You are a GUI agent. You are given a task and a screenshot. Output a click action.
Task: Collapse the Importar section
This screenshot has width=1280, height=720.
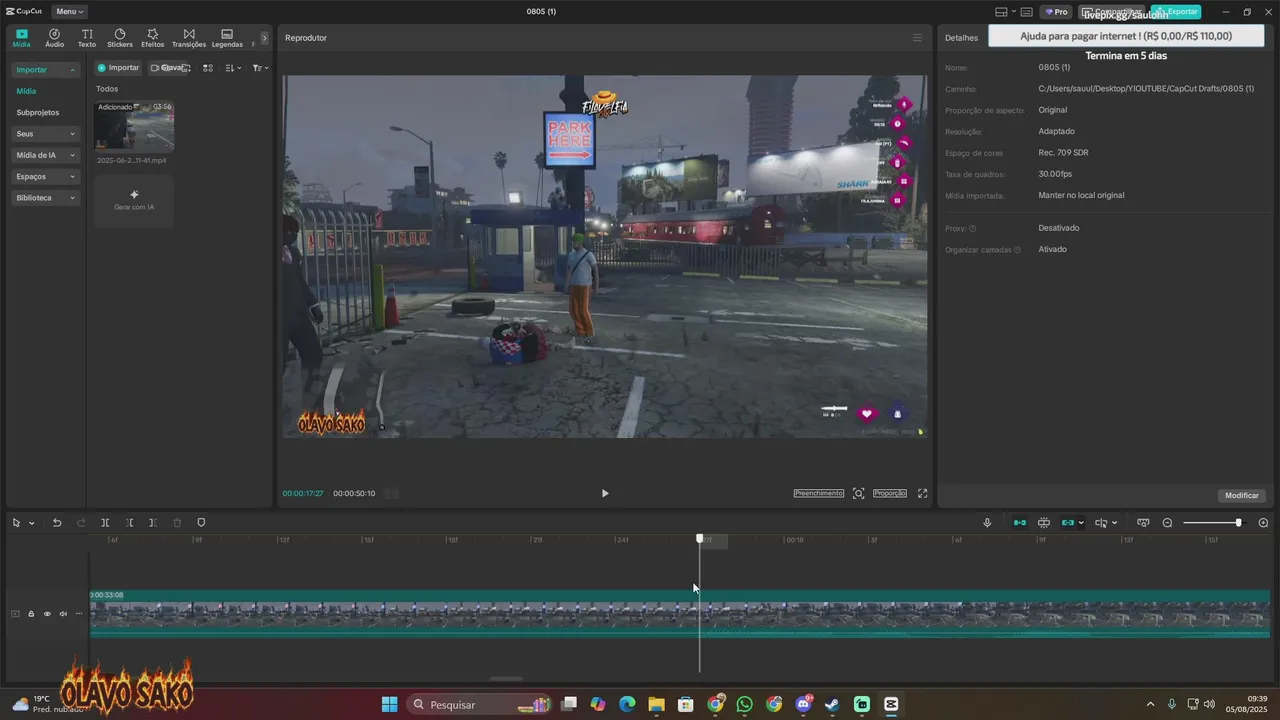[46, 70]
